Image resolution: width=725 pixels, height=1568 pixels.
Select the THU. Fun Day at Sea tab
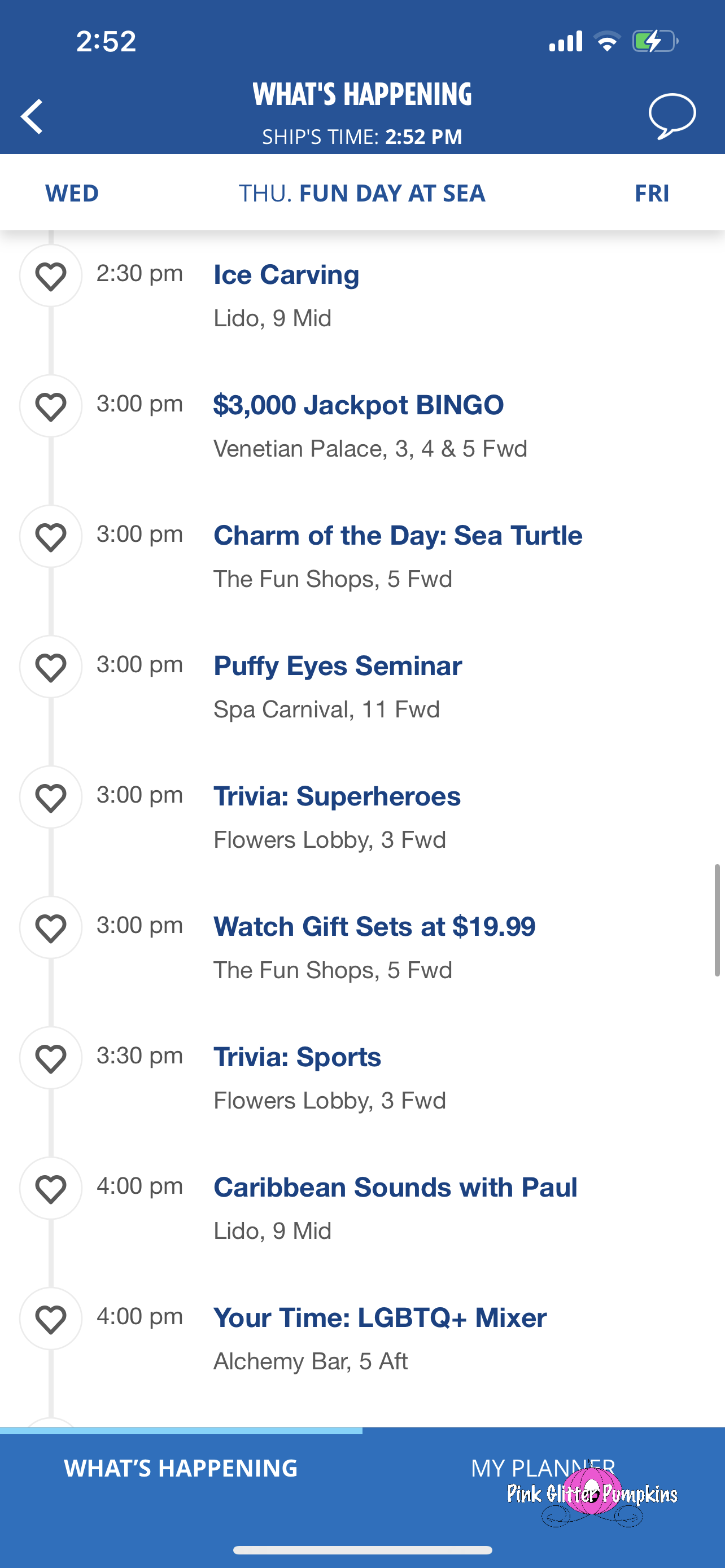[x=361, y=193]
